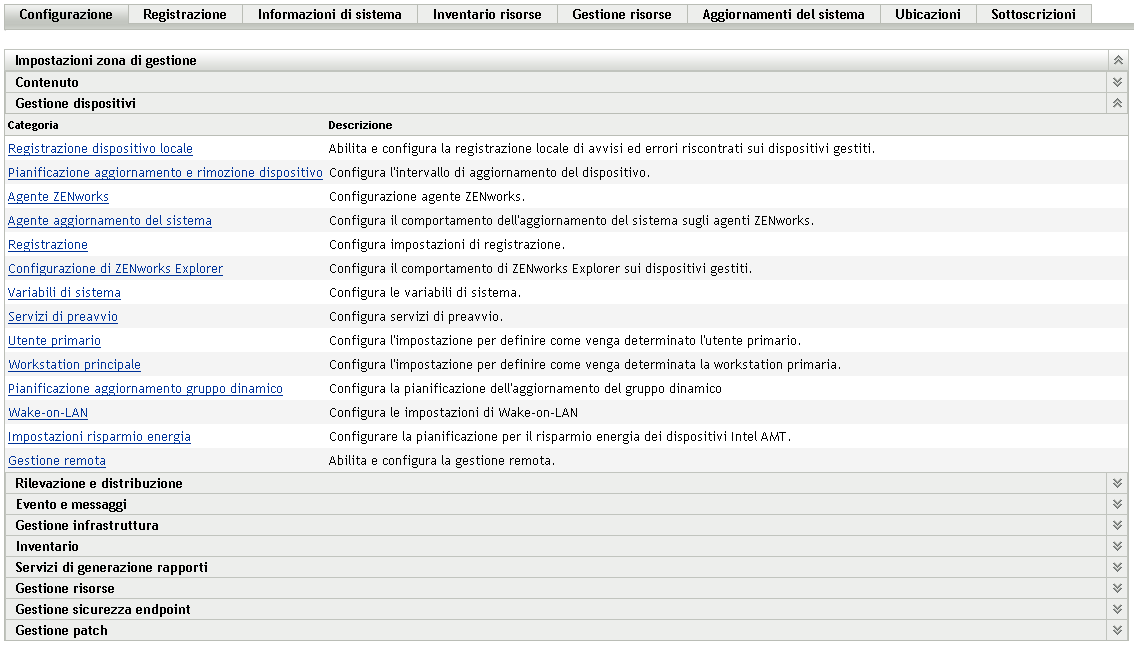The height and width of the screenshot is (647, 1134).
Task: Open the Ubicazioni tab
Action: pyautogui.click(x=927, y=14)
